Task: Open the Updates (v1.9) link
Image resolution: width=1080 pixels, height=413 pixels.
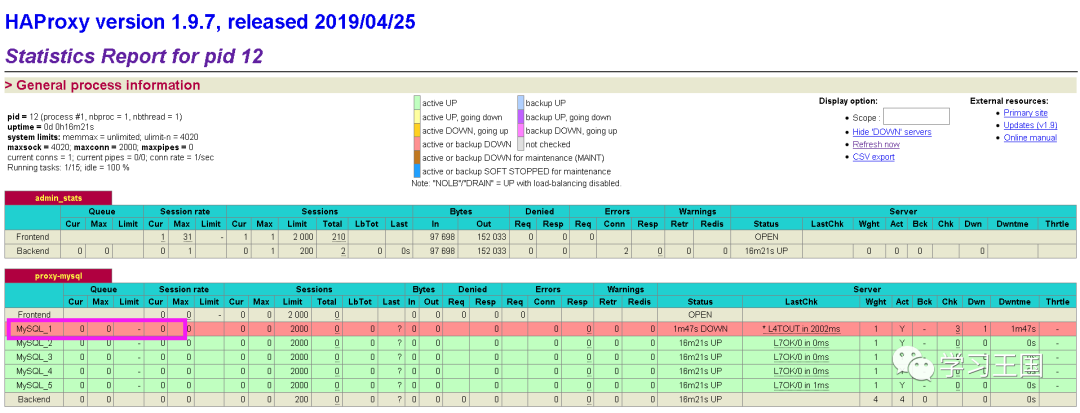Action: point(1030,125)
